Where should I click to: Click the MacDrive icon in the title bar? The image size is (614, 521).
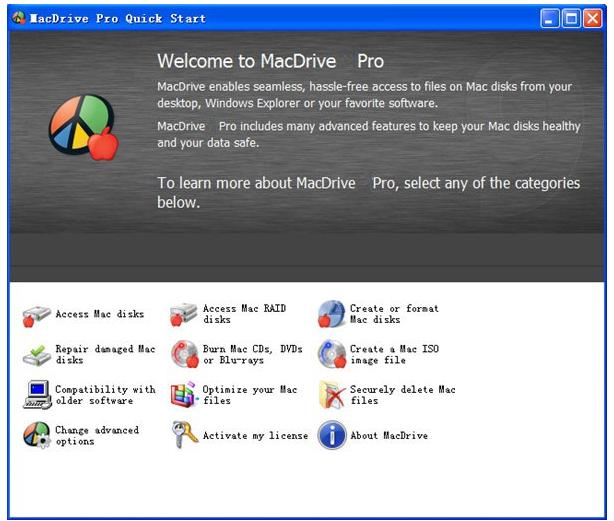click(x=18, y=18)
